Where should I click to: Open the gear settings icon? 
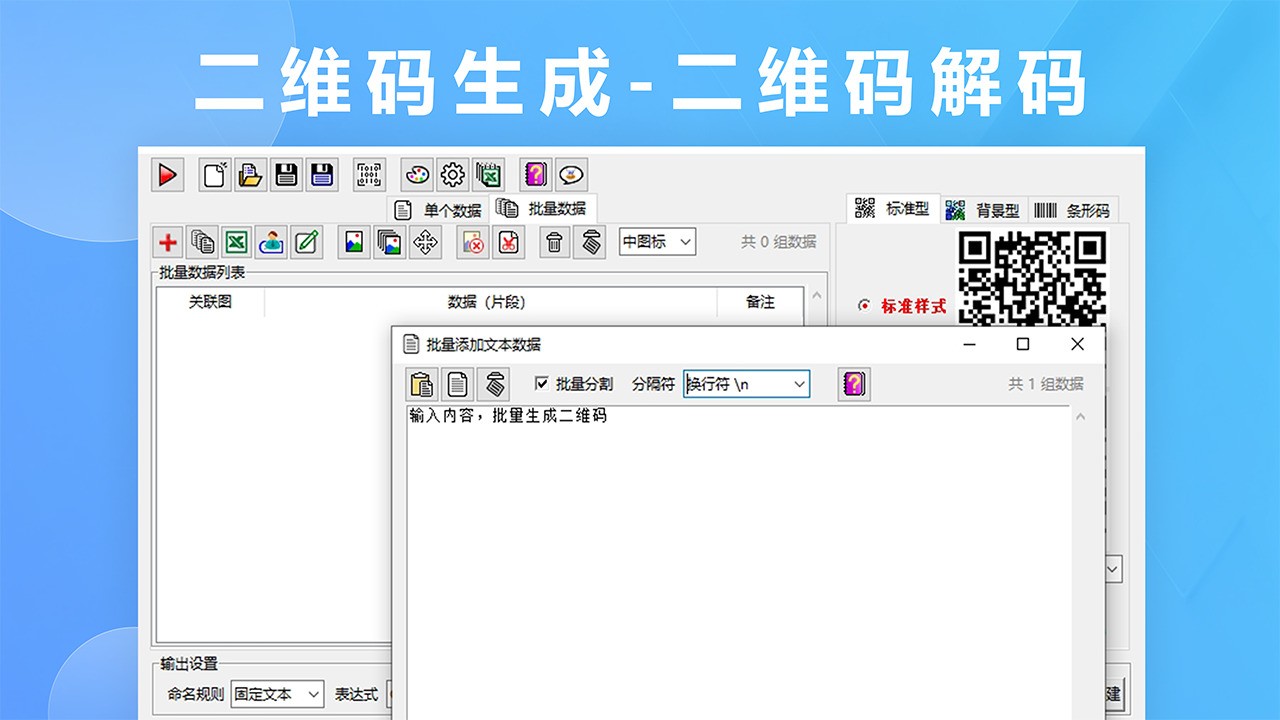click(452, 174)
